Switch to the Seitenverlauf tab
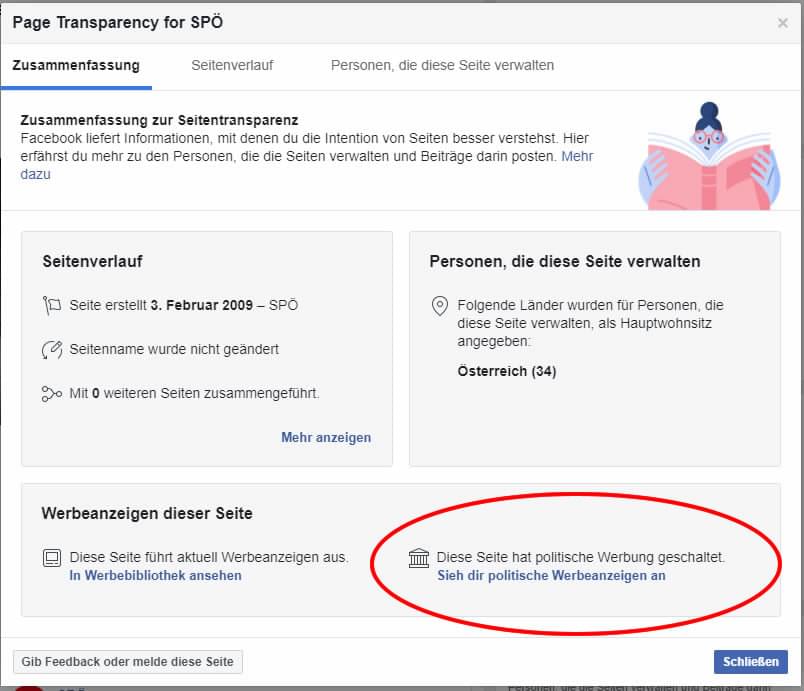Image resolution: width=804 pixels, height=691 pixels. [232, 66]
